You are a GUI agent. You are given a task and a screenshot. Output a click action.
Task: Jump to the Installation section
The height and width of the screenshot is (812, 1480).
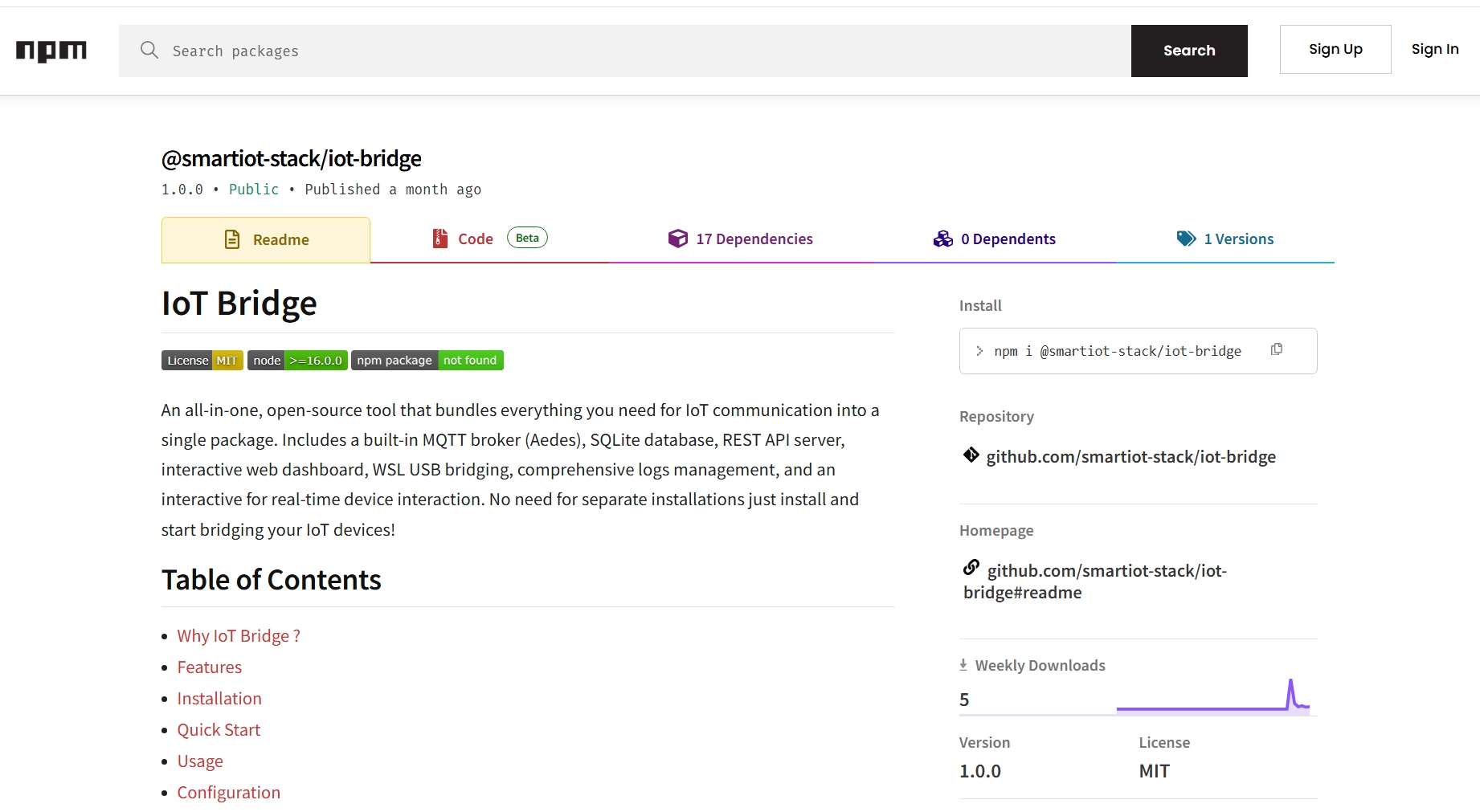point(219,699)
